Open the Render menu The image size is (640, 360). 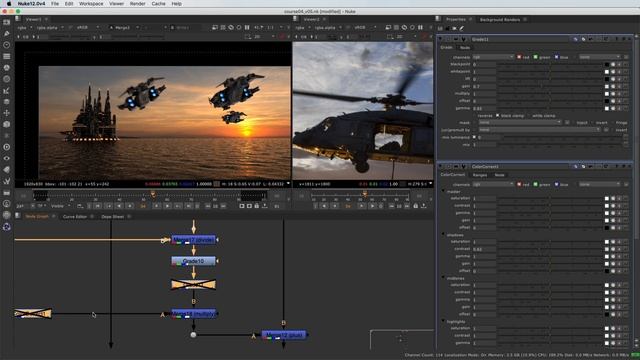click(138, 4)
